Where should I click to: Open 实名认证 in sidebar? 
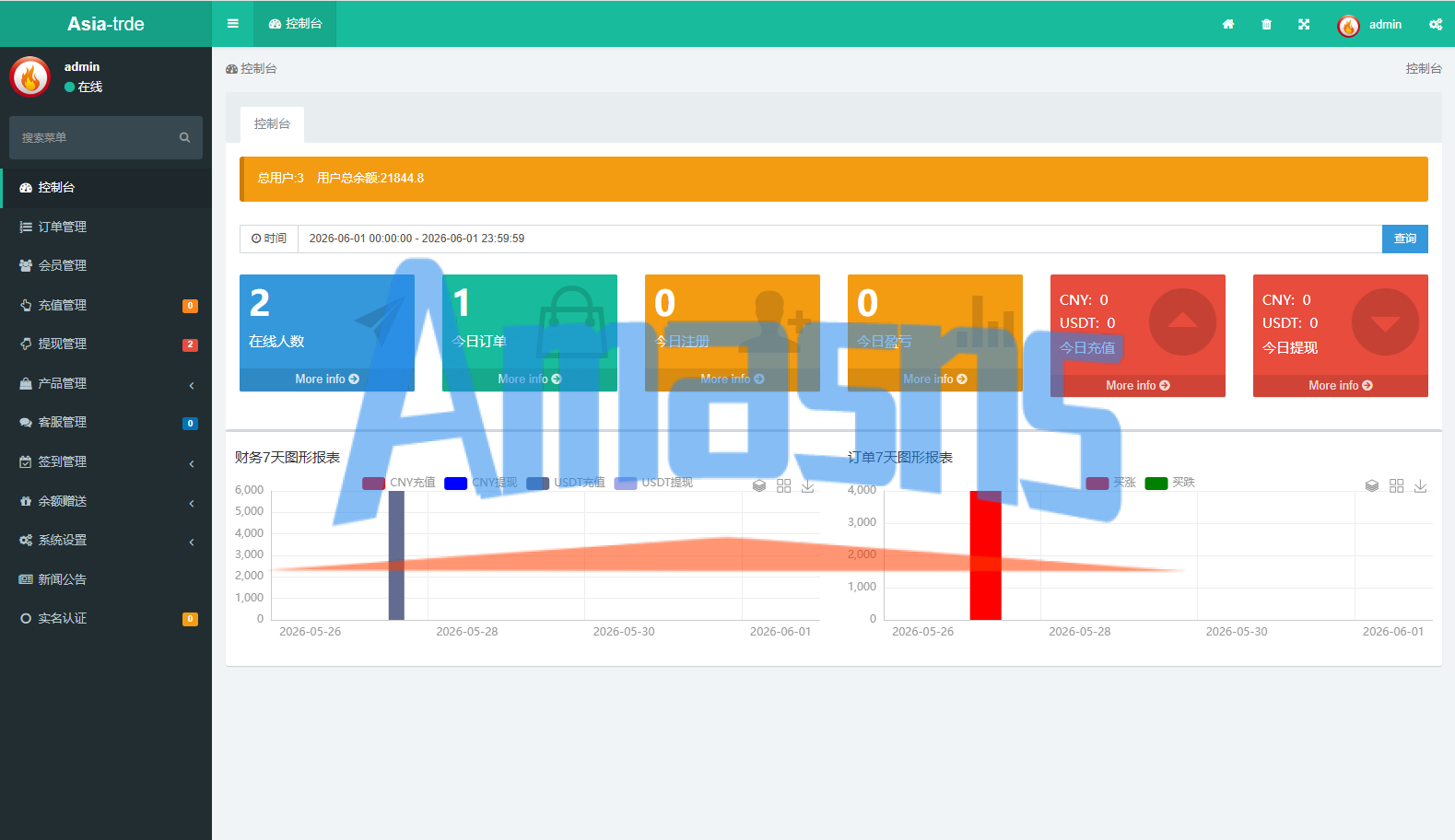(106, 618)
